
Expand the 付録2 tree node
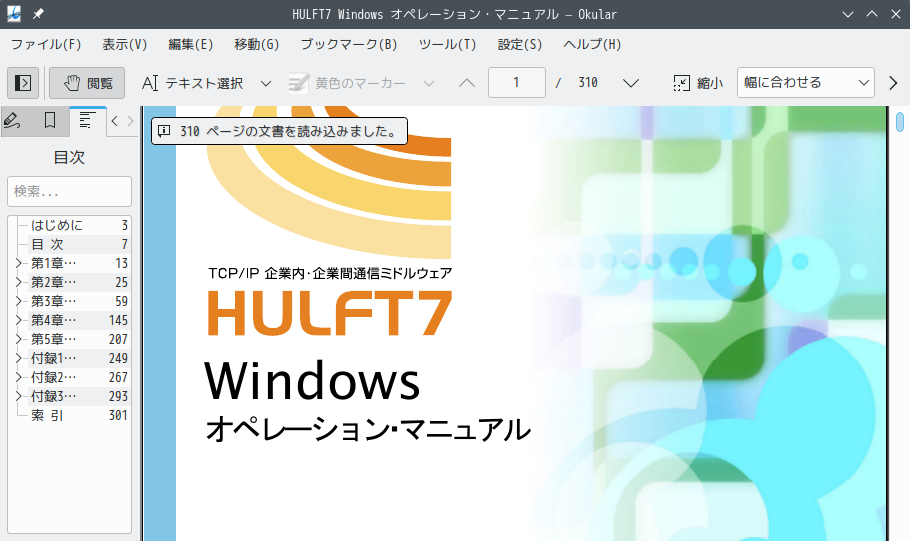pos(19,377)
